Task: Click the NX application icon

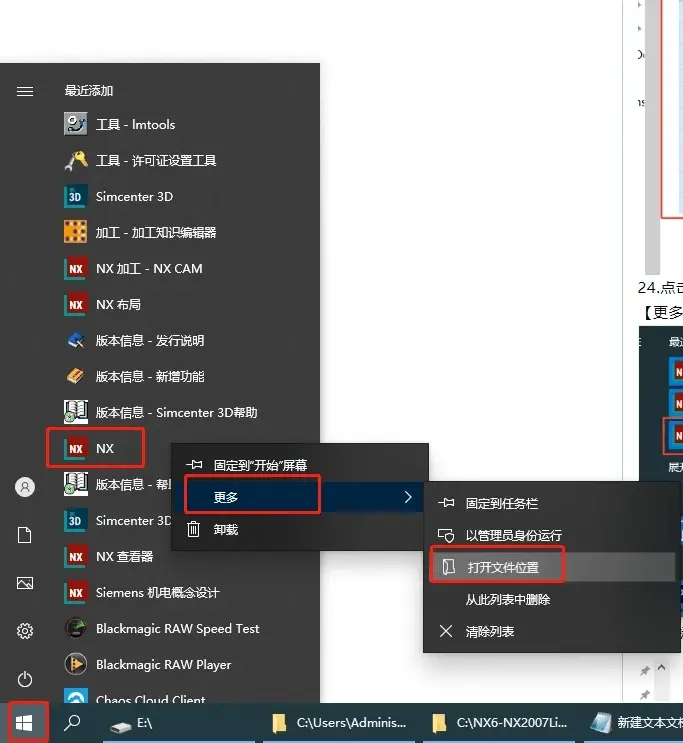Action: coord(75,448)
